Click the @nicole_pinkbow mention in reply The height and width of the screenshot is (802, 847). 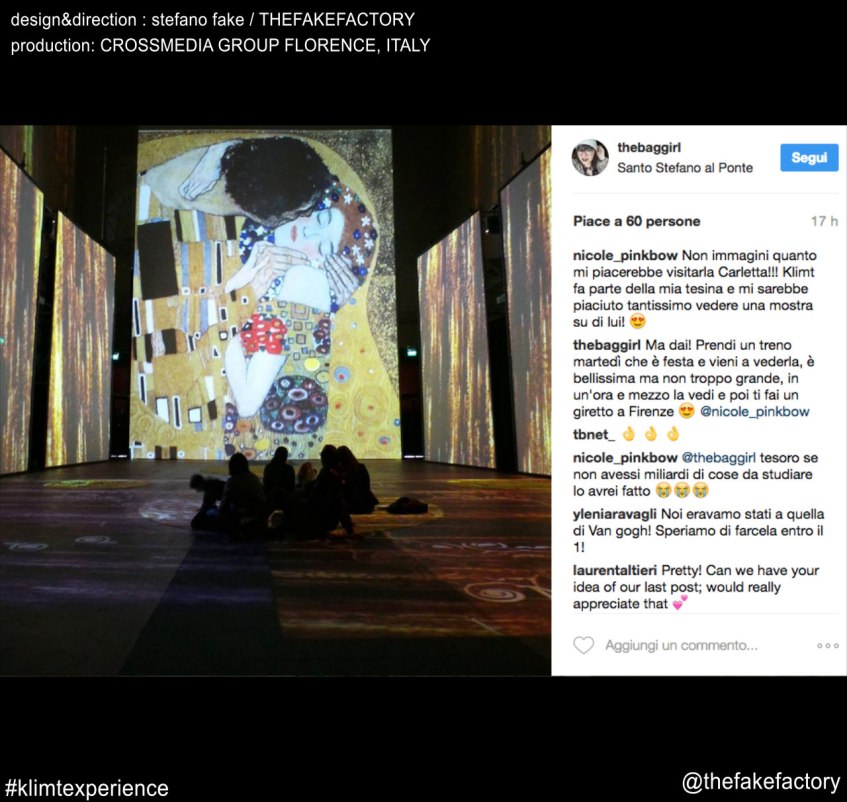pyautogui.click(x=755, y=412)
